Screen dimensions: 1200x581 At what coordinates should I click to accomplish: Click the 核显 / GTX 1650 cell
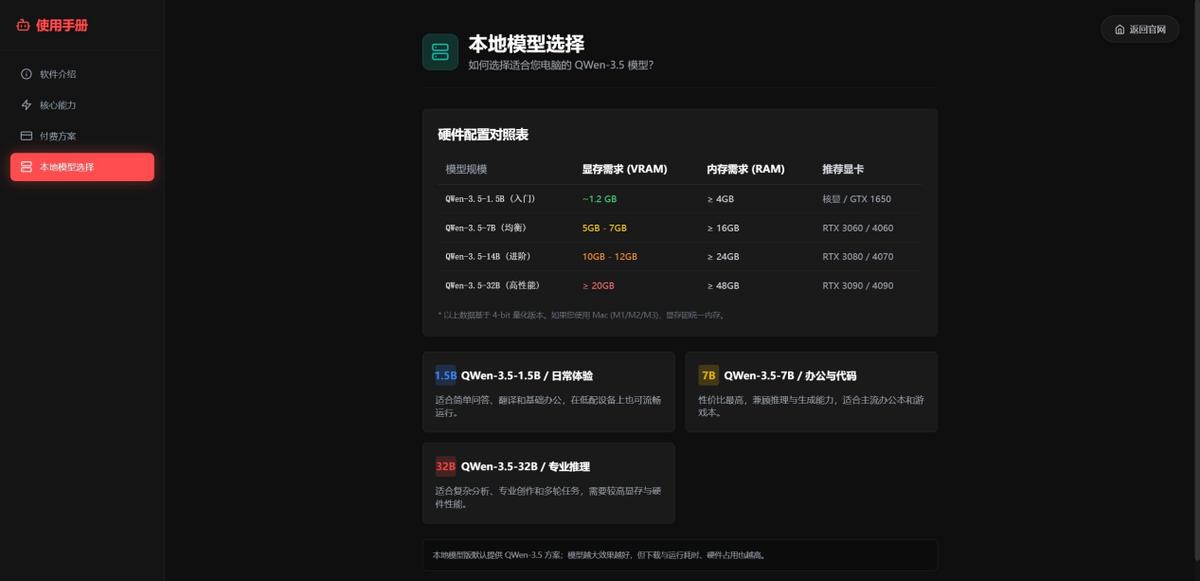click(x=856, y=199)
